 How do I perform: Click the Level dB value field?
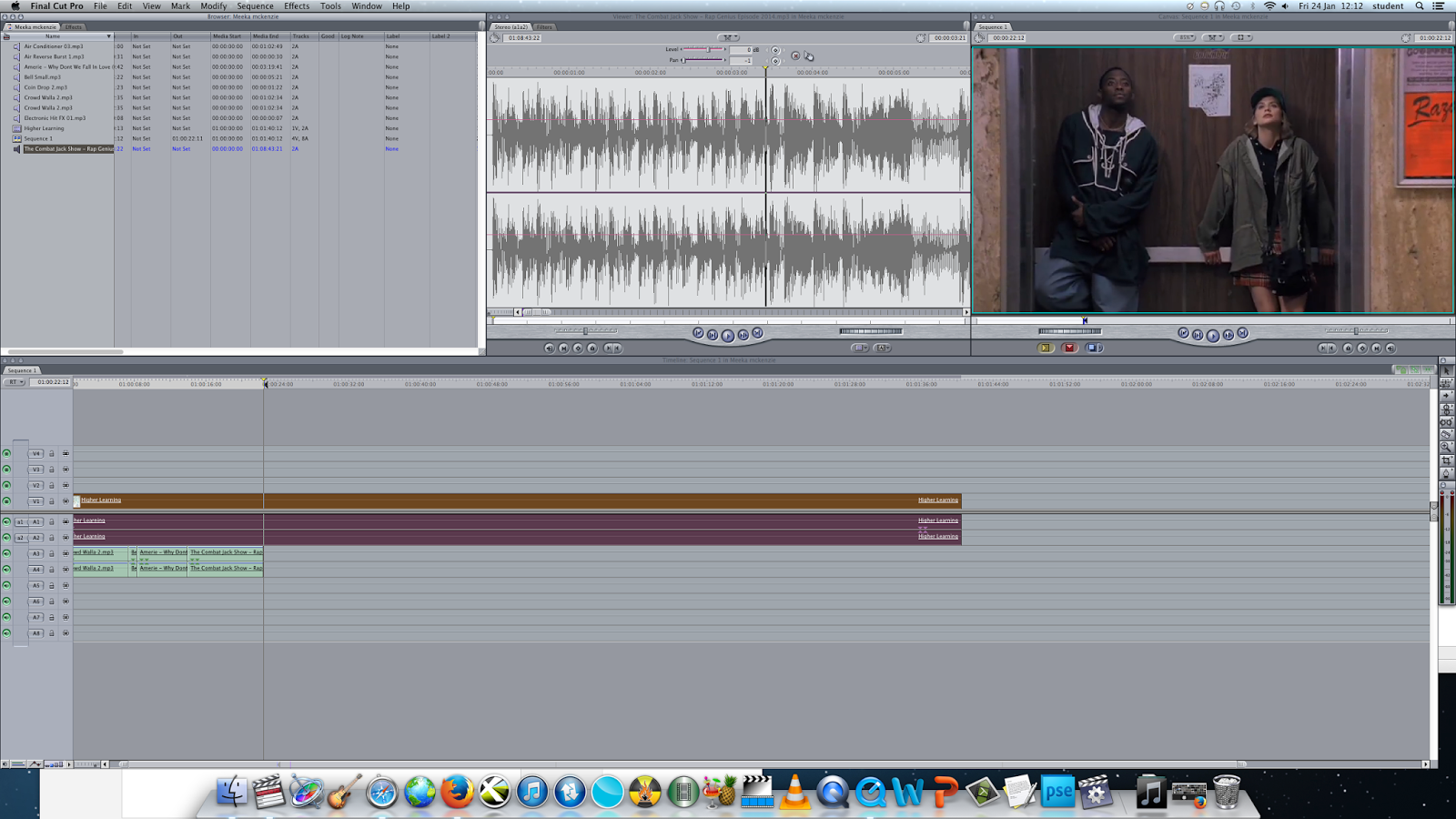point(743,49)
